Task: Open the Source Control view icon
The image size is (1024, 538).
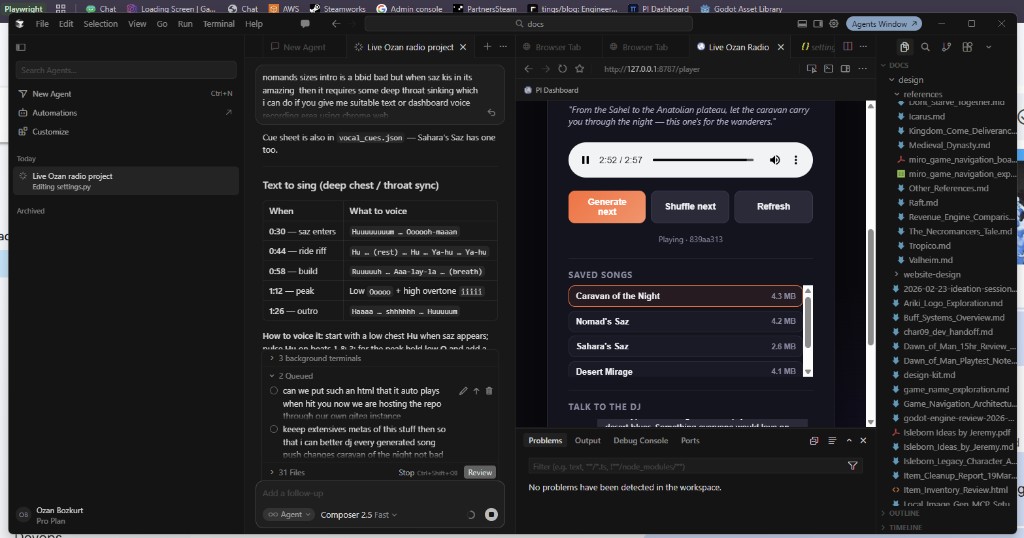Action: click(x=946, y=47)
